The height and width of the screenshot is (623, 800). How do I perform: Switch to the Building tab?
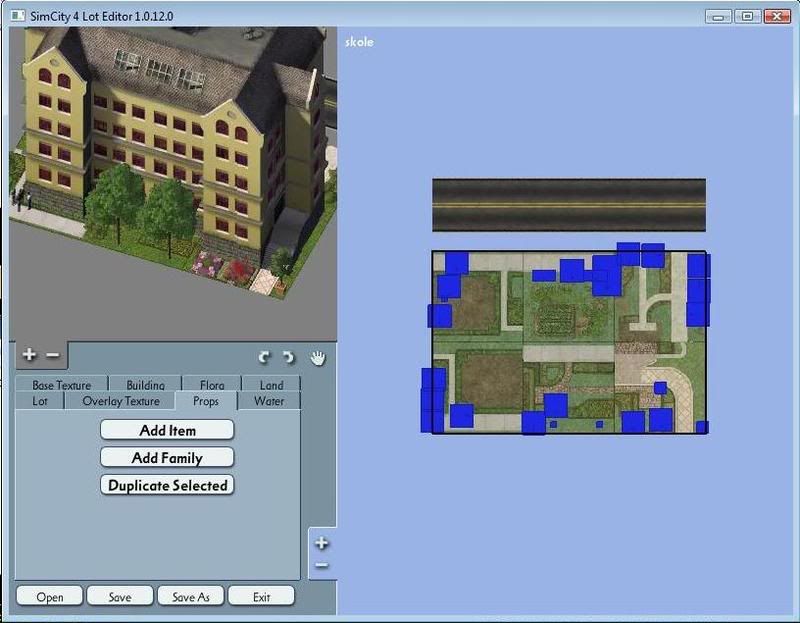point(145,384)
